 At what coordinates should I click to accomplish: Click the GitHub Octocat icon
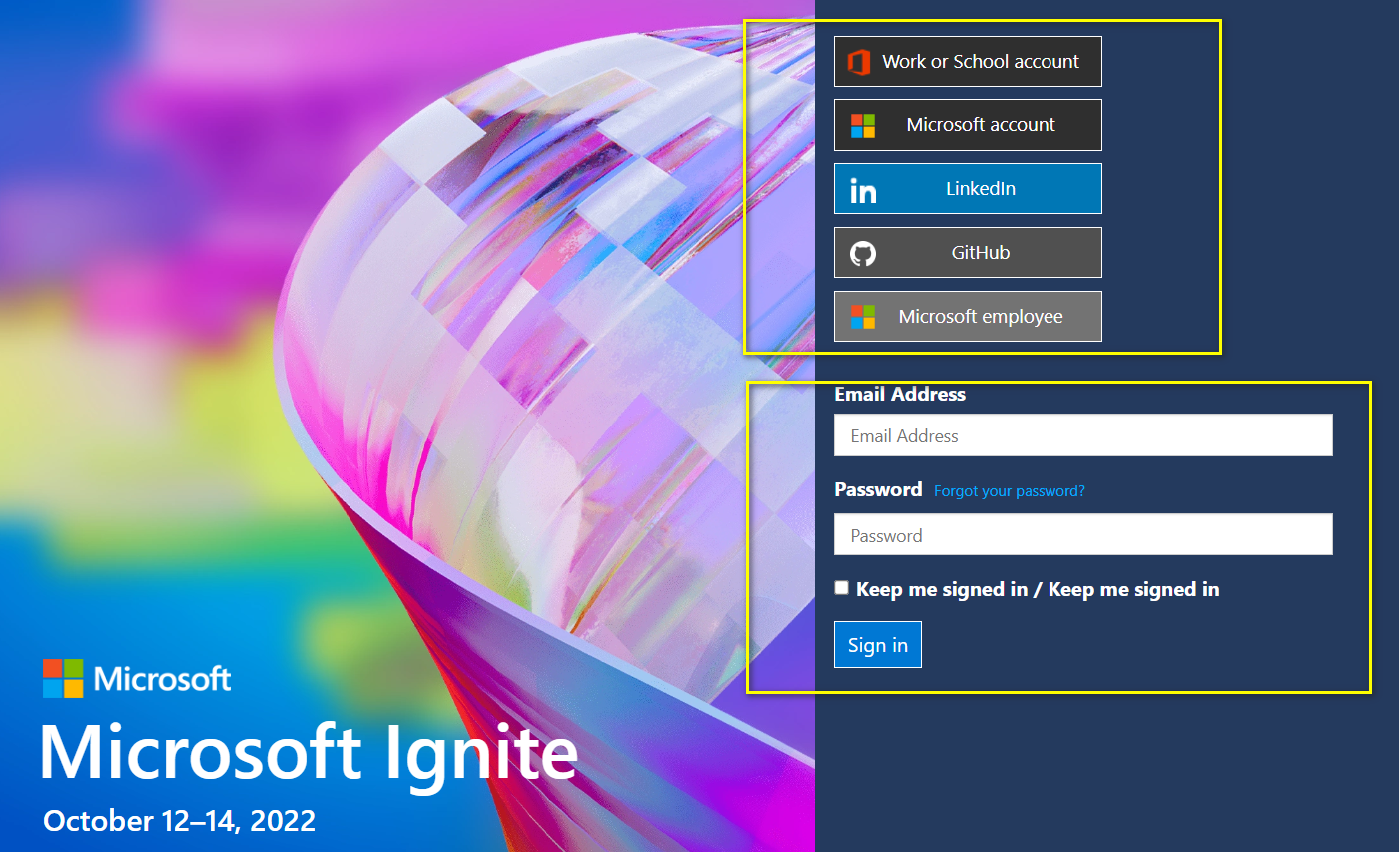[861, 252]
